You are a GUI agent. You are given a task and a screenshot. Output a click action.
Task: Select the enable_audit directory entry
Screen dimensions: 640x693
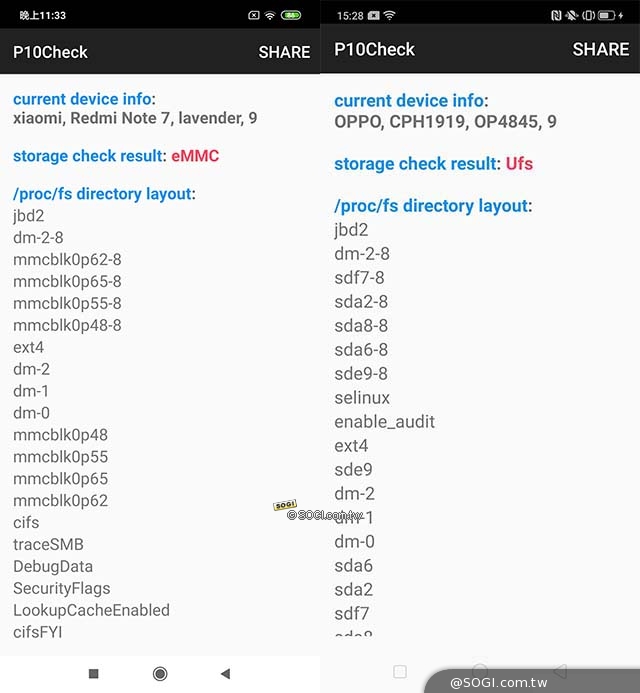click(x=384, y=421)
